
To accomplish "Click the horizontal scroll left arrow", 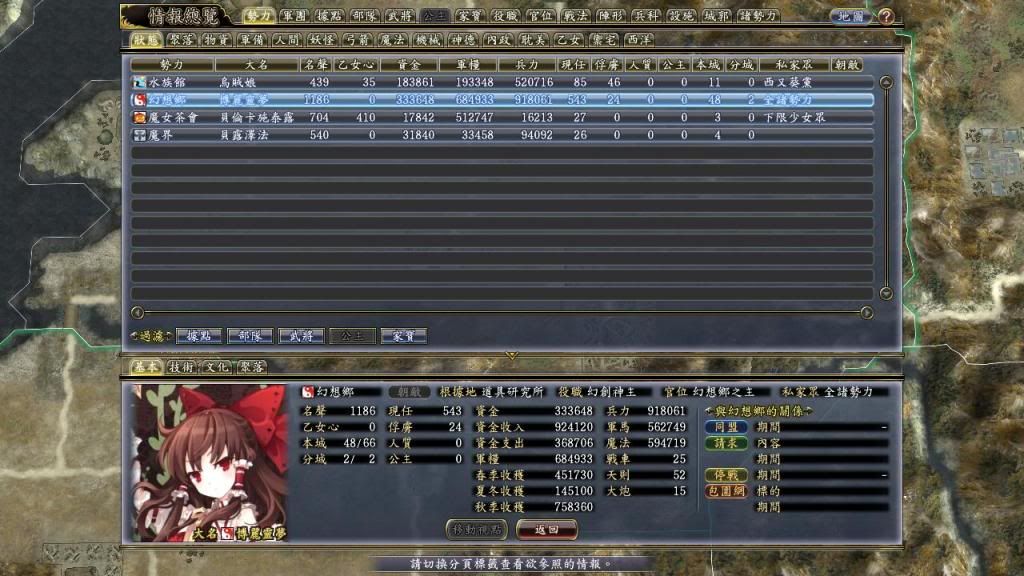I will [137, 311].
